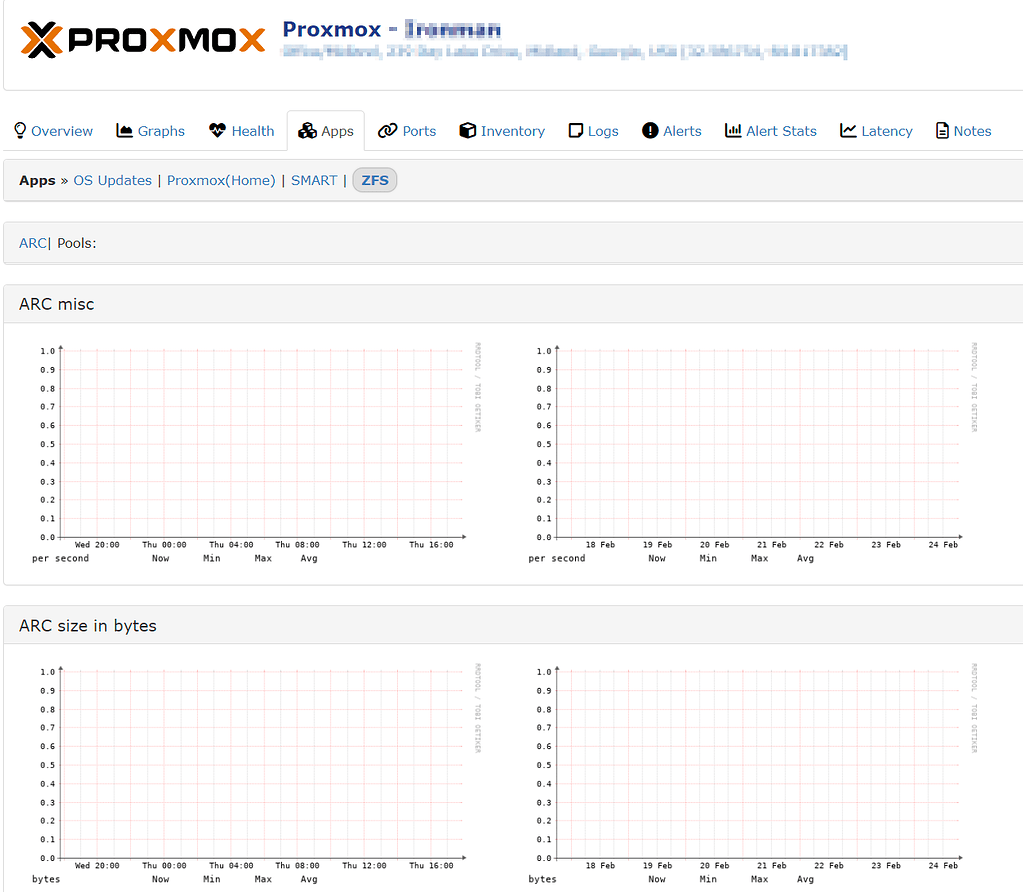The image size is (1023, 892).
Task: Click the Ports chain-link icon
Action: [x=384, y=130]
